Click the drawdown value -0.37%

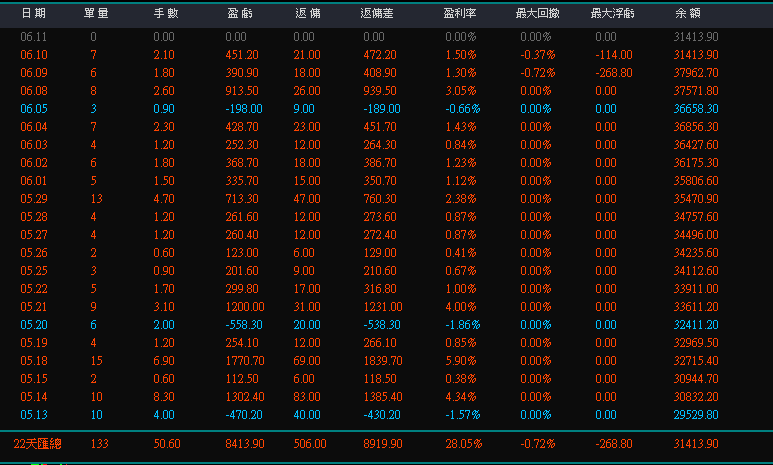tap(537, 55)
